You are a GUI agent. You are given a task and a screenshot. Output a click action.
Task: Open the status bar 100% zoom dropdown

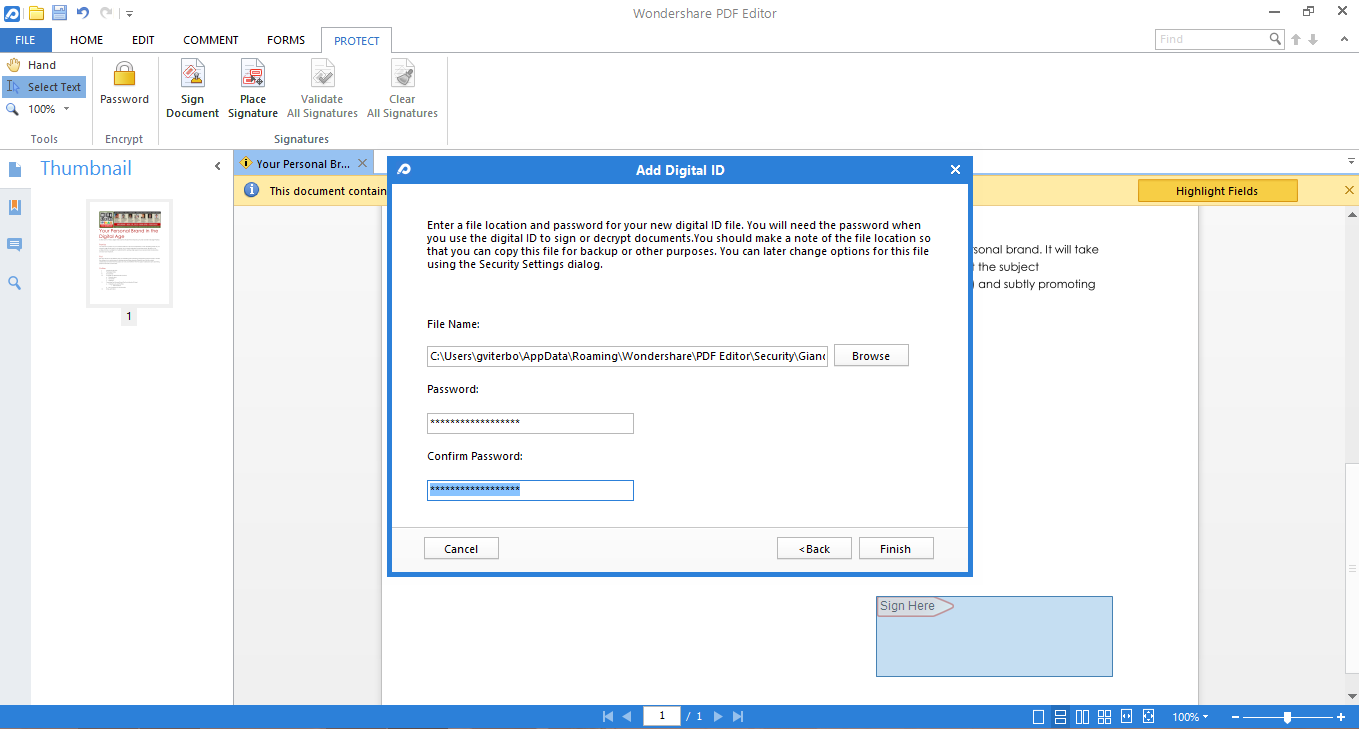coord(1190,717)
